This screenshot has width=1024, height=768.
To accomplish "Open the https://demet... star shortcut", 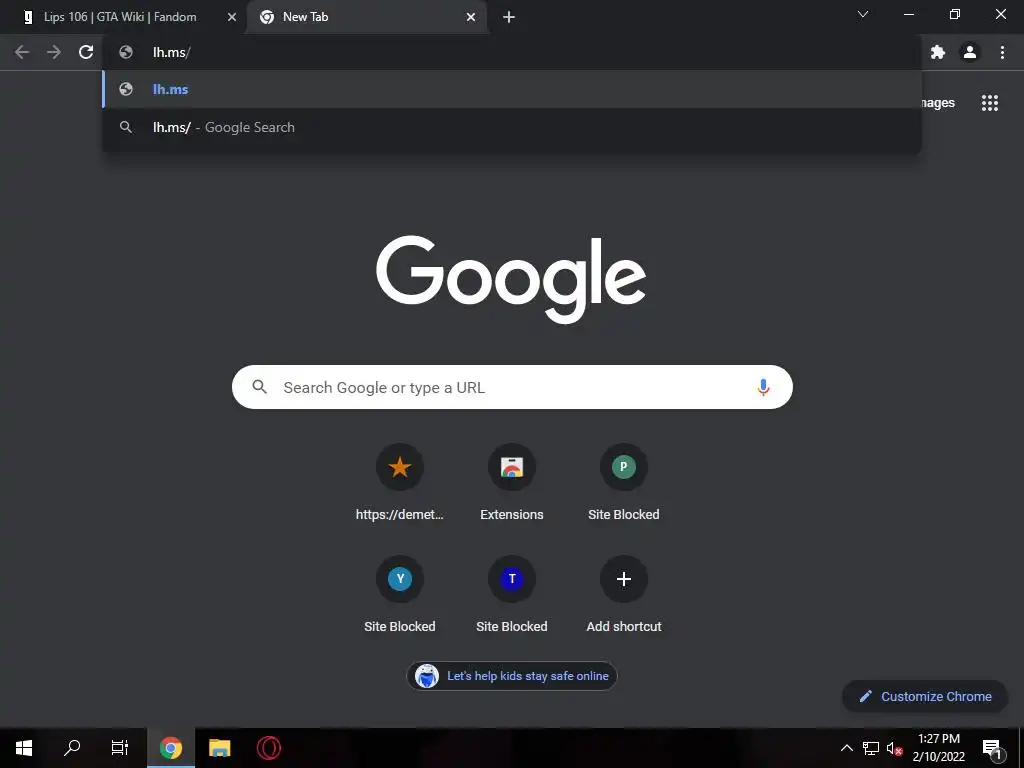I will click(400, 483).
